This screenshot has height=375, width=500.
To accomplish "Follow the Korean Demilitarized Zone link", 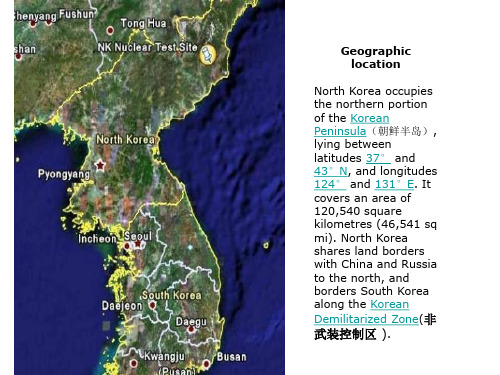I will (366, 311).
